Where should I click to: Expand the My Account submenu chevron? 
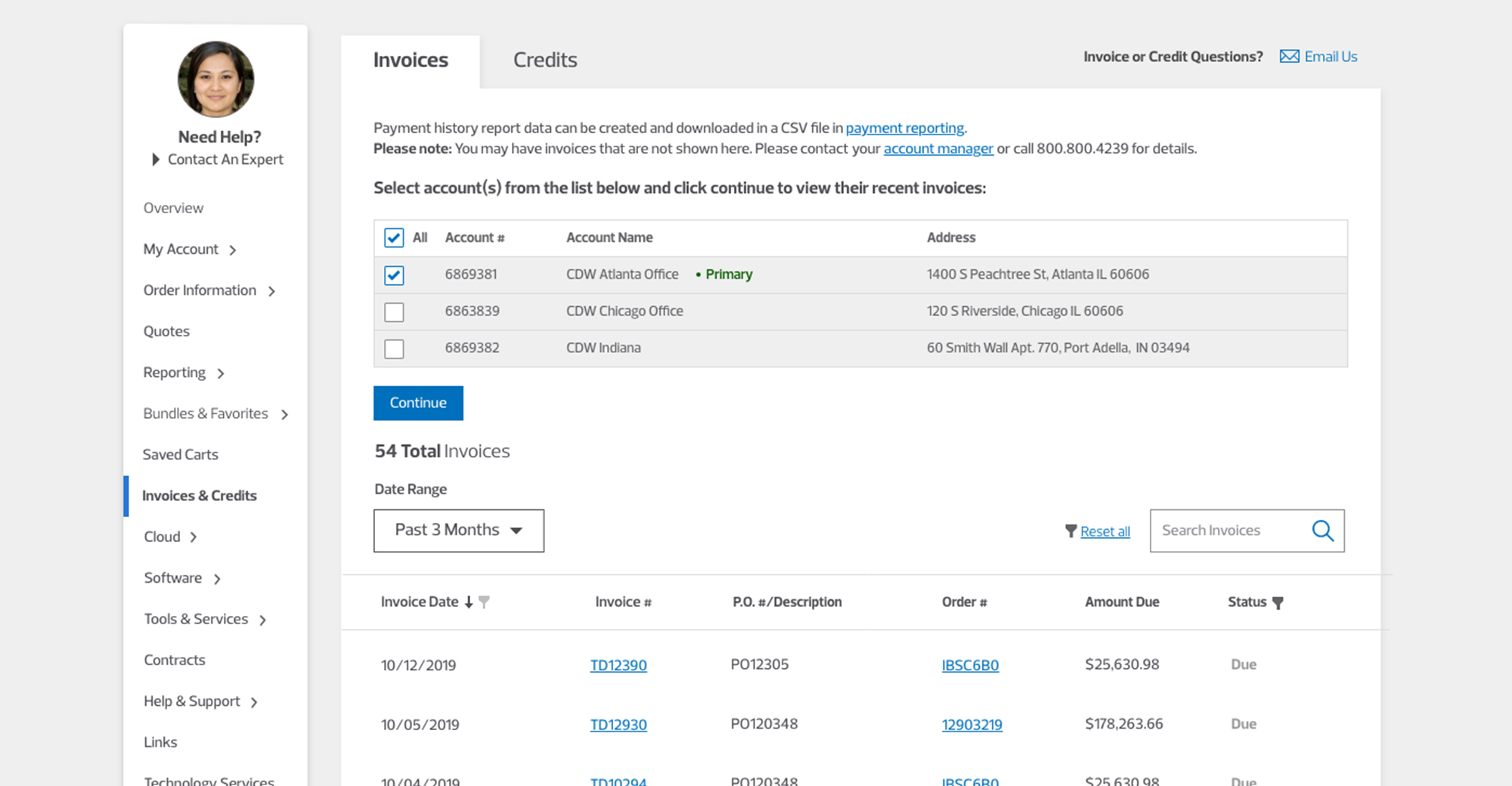233,250
